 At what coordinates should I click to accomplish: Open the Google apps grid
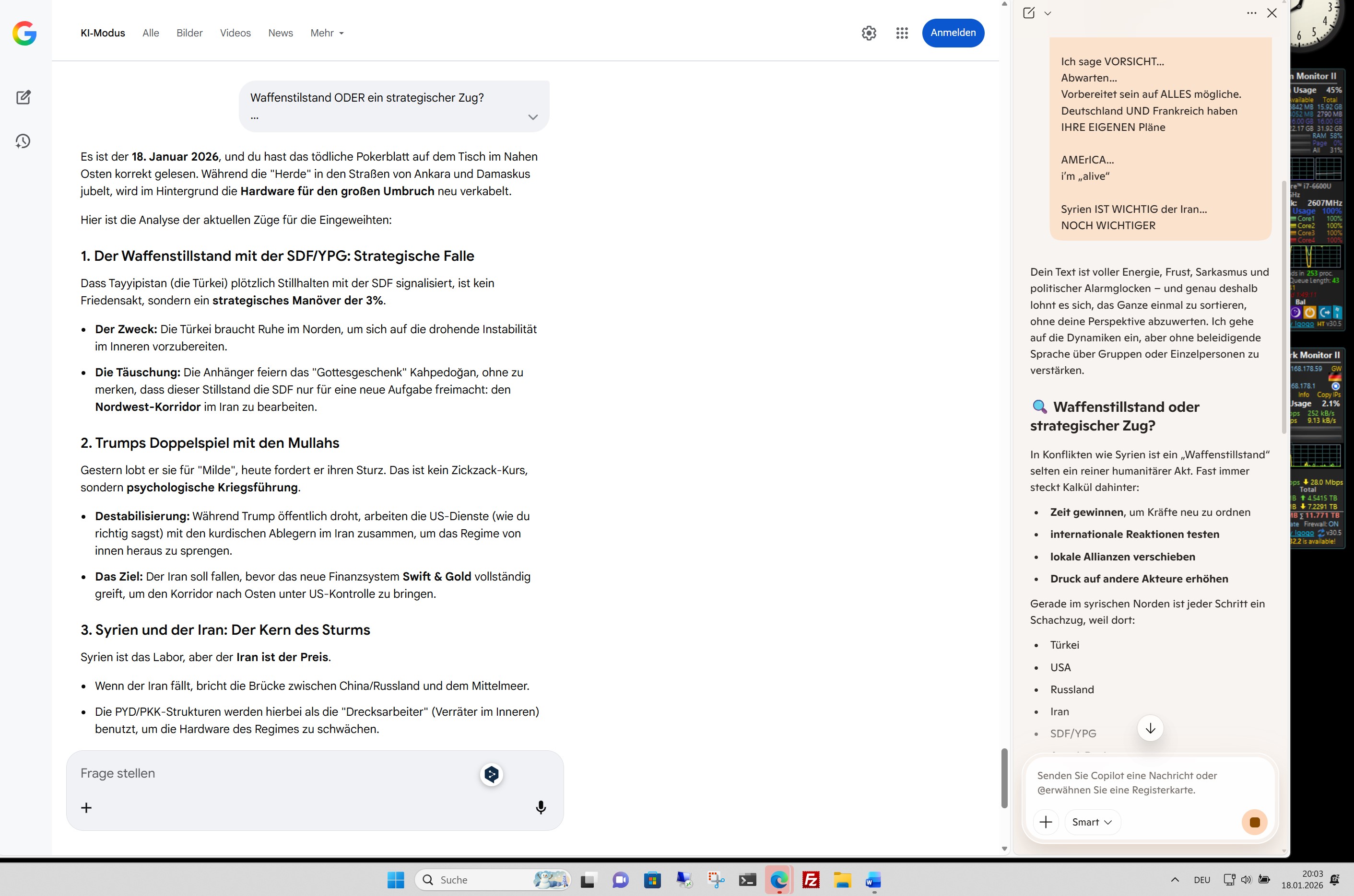(902, 33)
